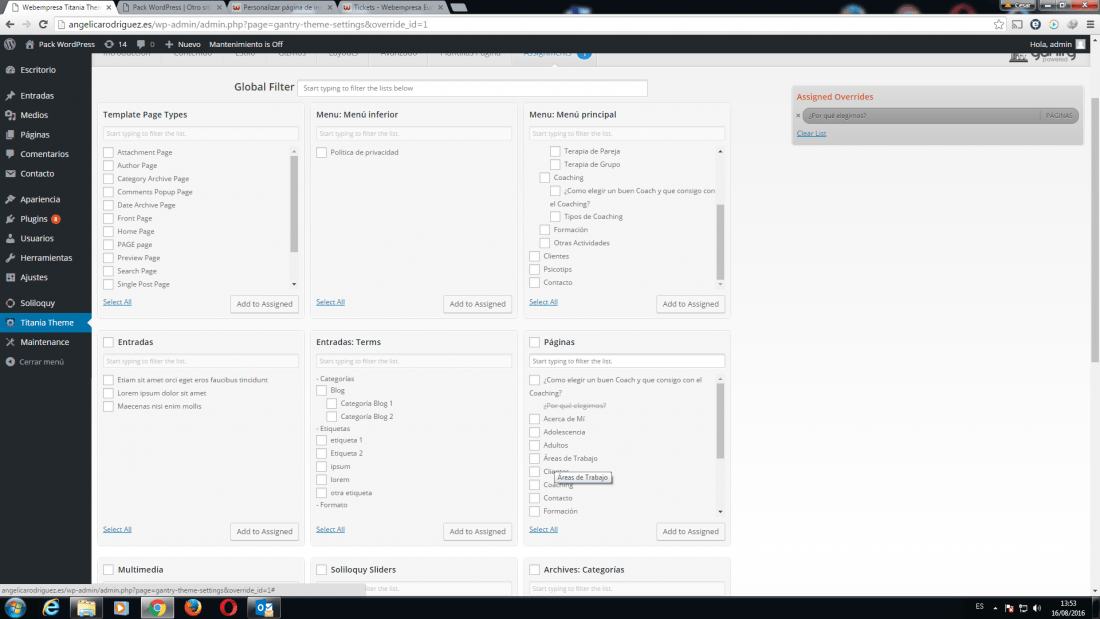Select All in Entradas panel

[117, 529]
